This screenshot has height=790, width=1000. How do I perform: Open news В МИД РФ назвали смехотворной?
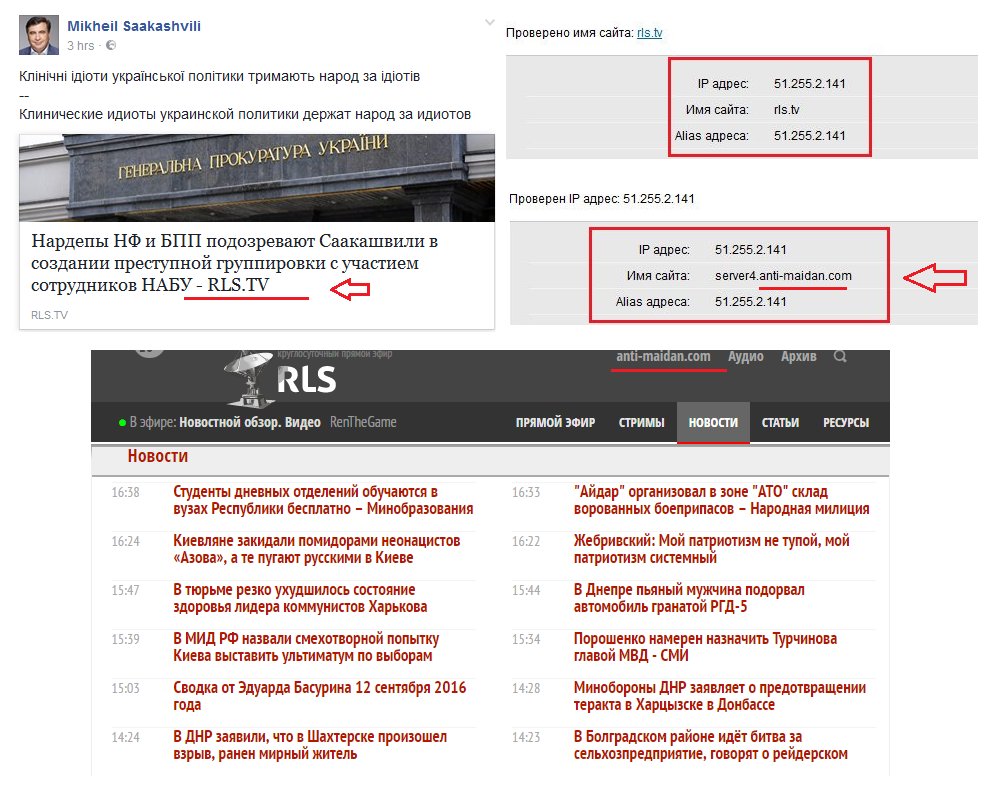coord(305,647)
